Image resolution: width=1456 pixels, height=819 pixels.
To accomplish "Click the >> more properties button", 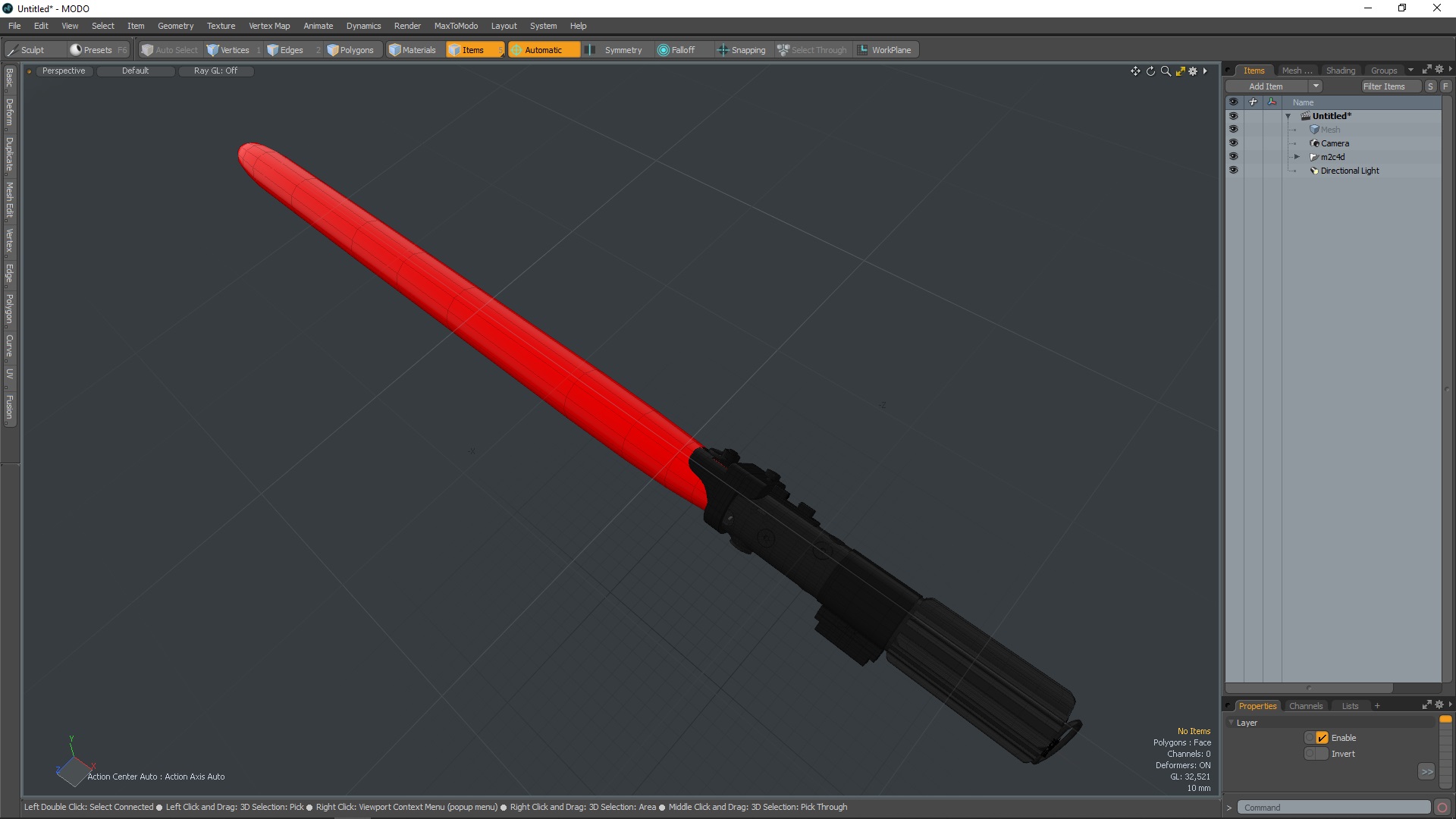I will [1426, 772].
